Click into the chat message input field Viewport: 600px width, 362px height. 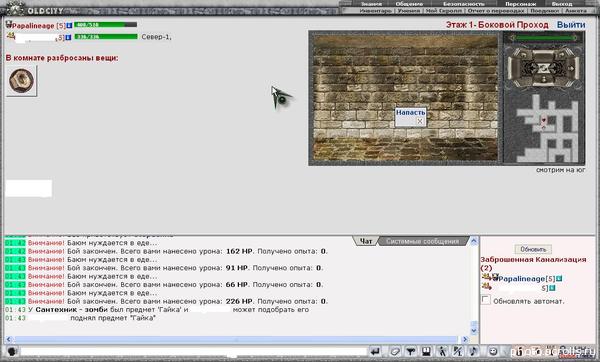click(194, 351)
